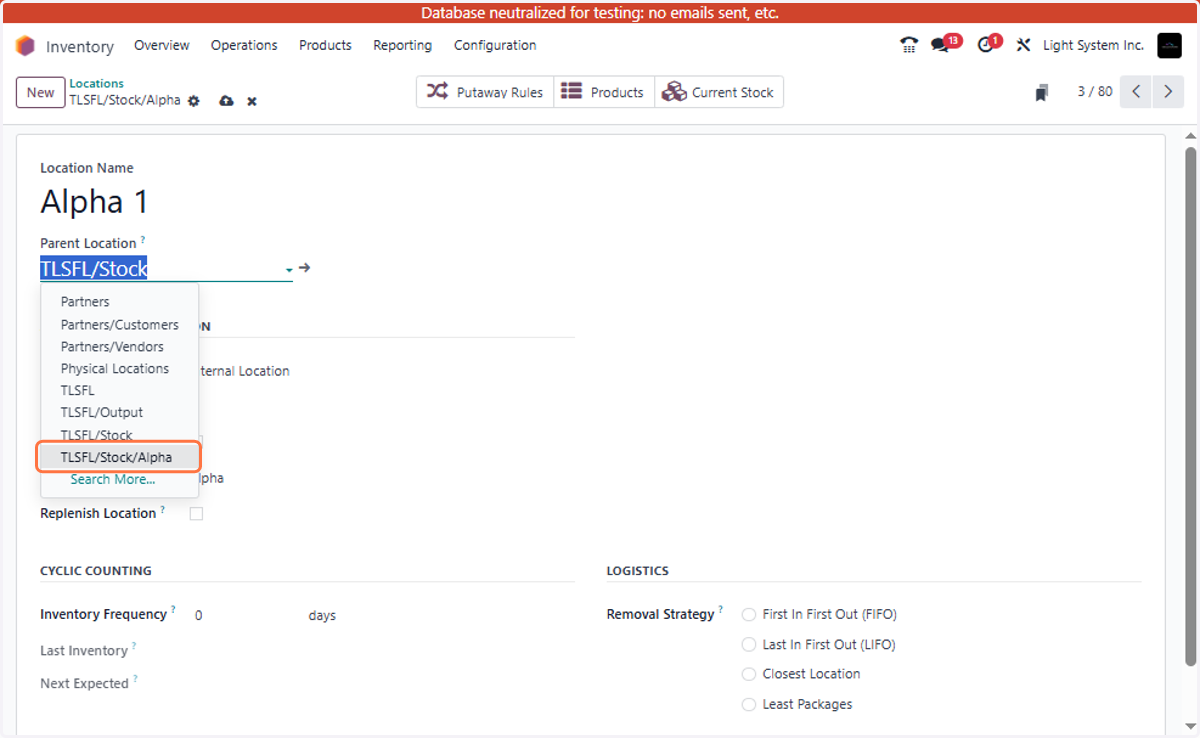Select Last In First Out (LIFO)
1200x738 pixels.
click(x=749, y=645)
